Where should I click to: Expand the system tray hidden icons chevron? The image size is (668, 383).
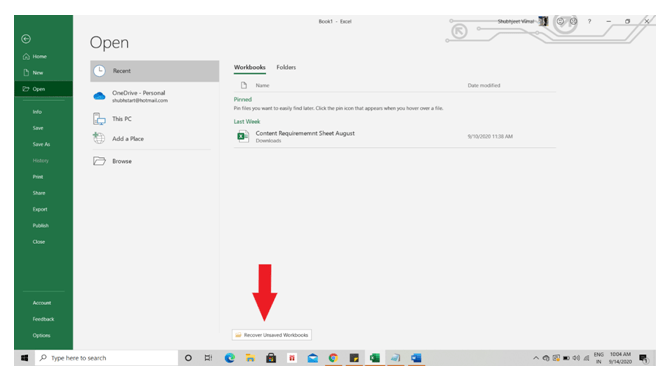point(536,358)
